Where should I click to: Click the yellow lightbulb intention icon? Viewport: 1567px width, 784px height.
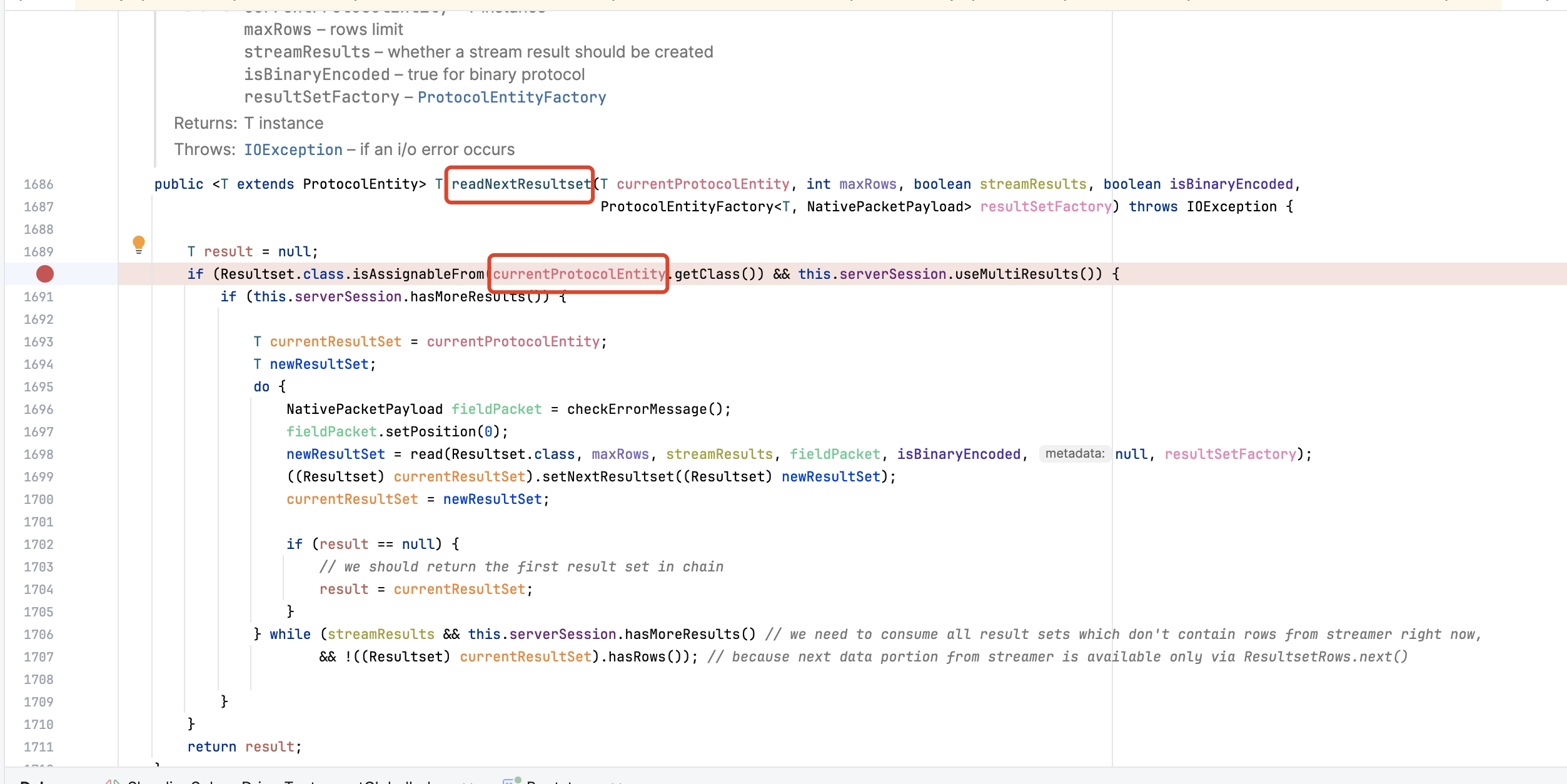coord(139,243)
